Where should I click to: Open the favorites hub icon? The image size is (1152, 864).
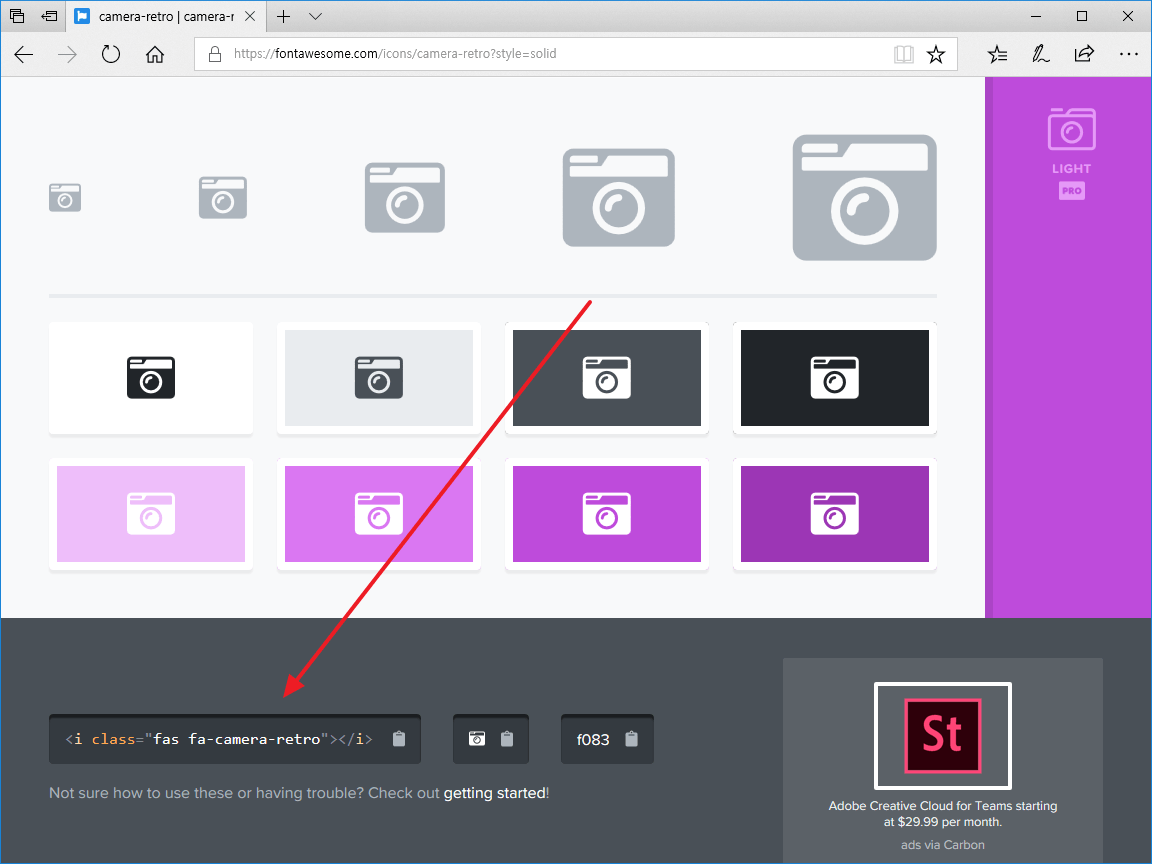pyautogui.click(x=997, y=55)
